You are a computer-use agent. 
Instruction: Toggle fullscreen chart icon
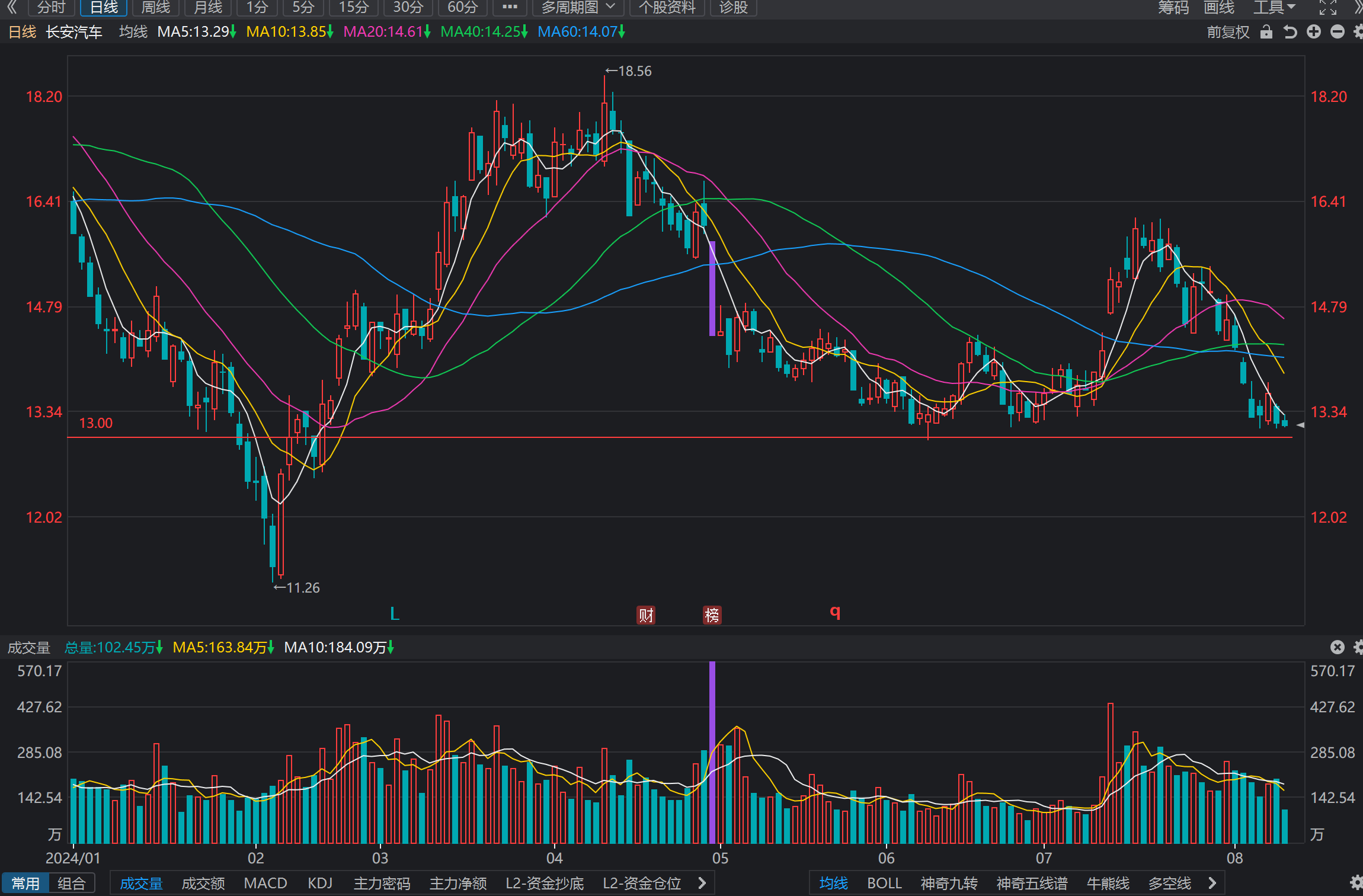(1328, 7)
